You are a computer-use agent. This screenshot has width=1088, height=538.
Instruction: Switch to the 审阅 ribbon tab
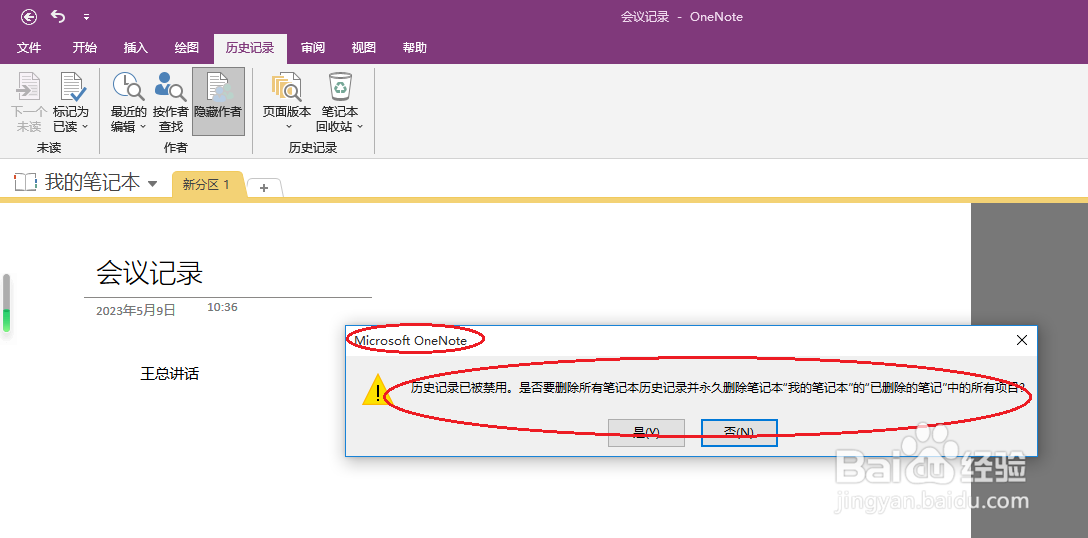coord(312,48)
